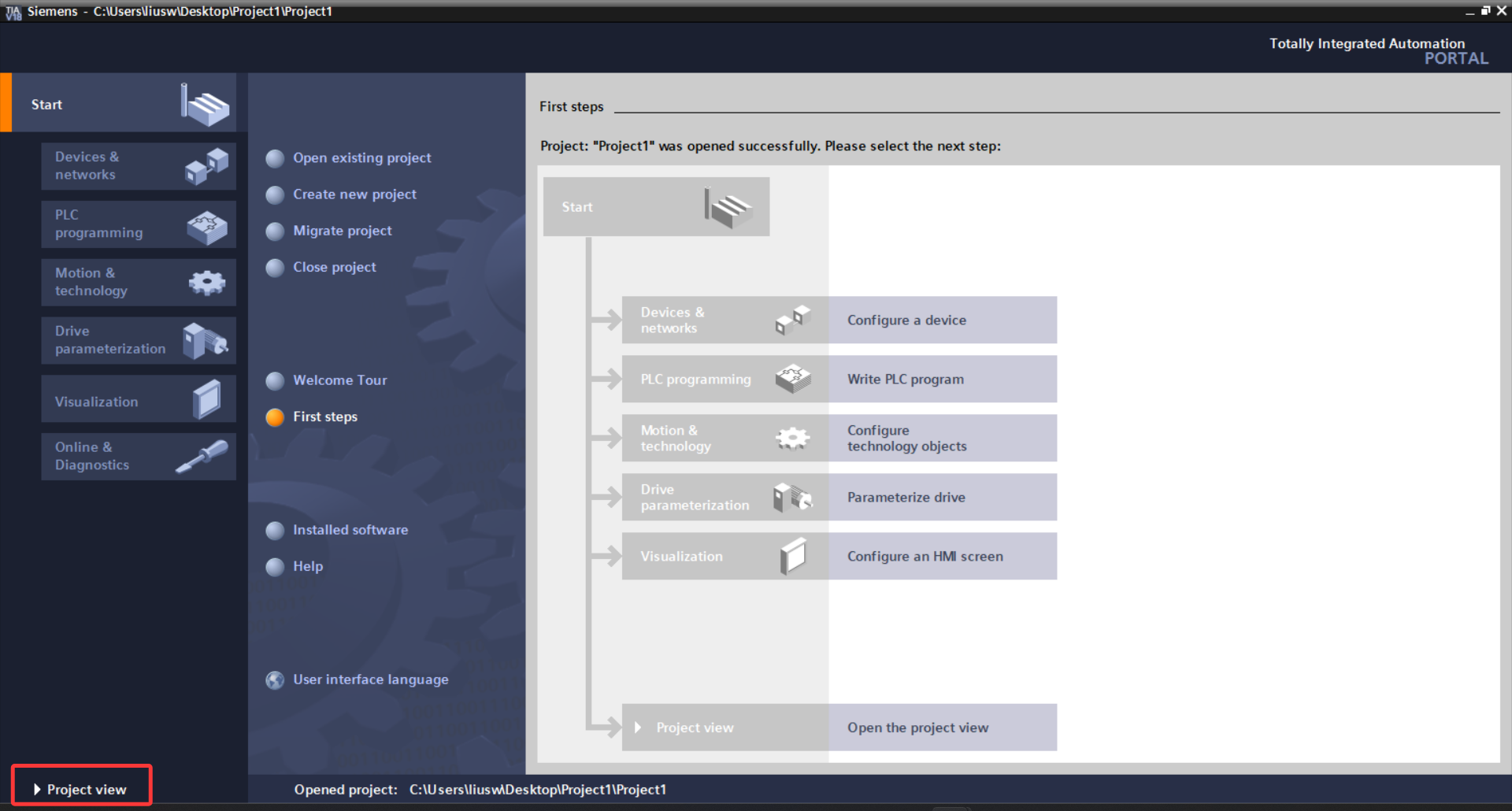1512x811 pixels.
Task: Launch the Welcome Tour
Action: (339, 380)
